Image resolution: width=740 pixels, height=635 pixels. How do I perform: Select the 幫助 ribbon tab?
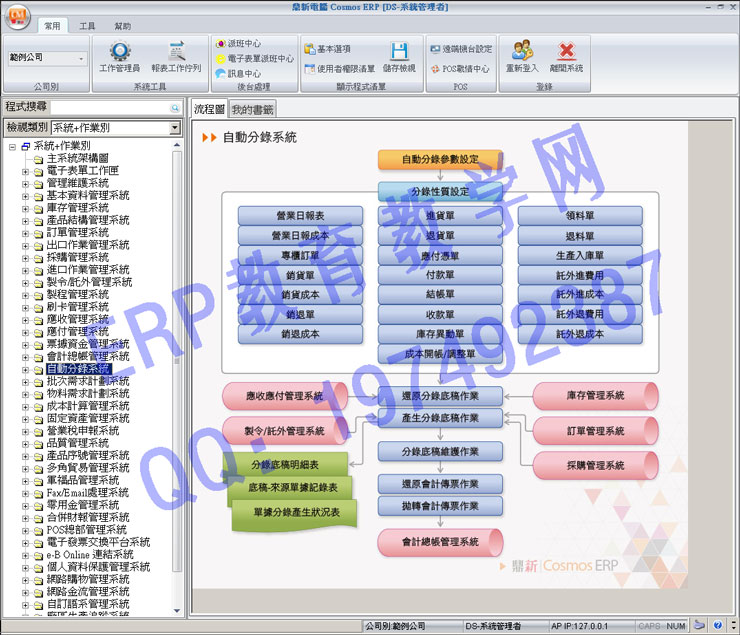(x=123, y=26)
